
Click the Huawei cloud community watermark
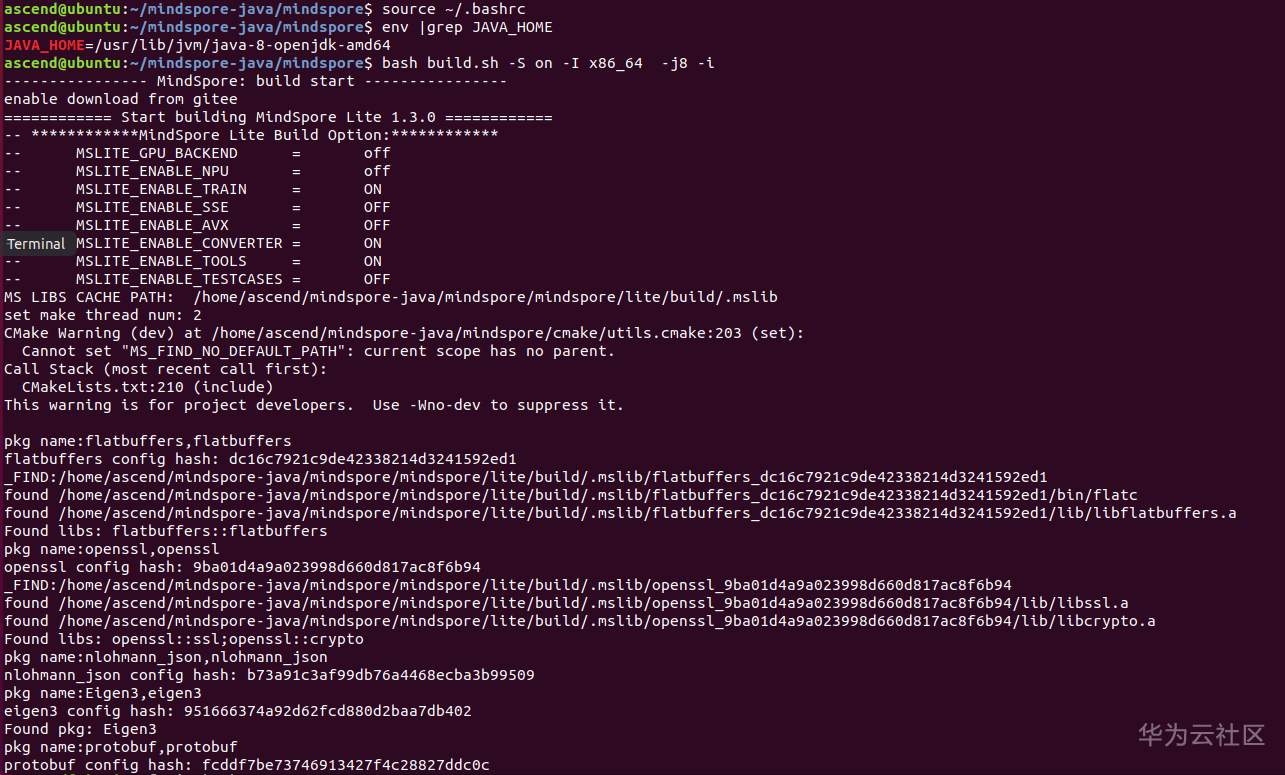pyautogui.click(x=1201, y=736)
